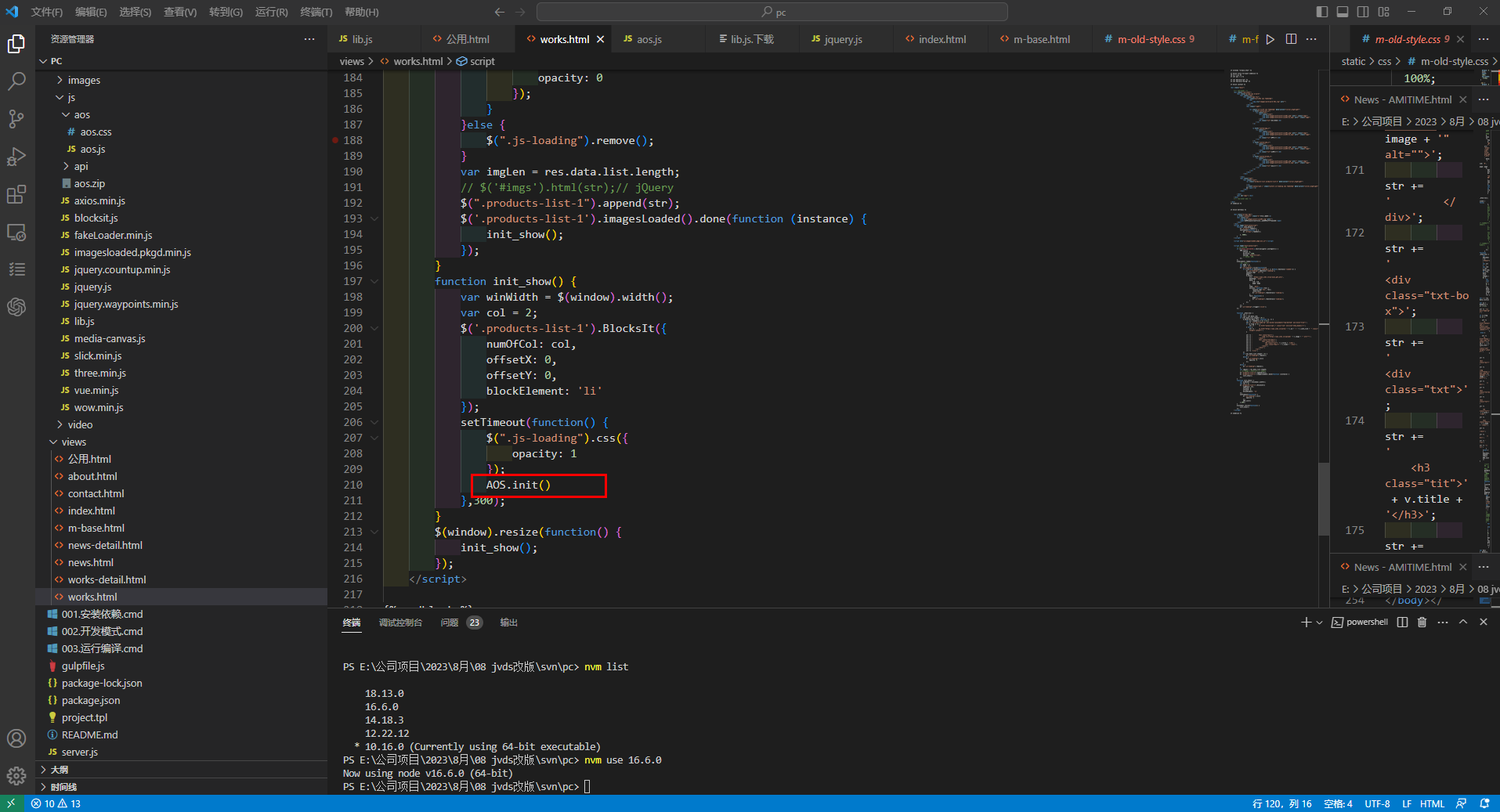Open Run and Debug view icon
This screenshot has width=1500, height=812.
coord(16,157)
